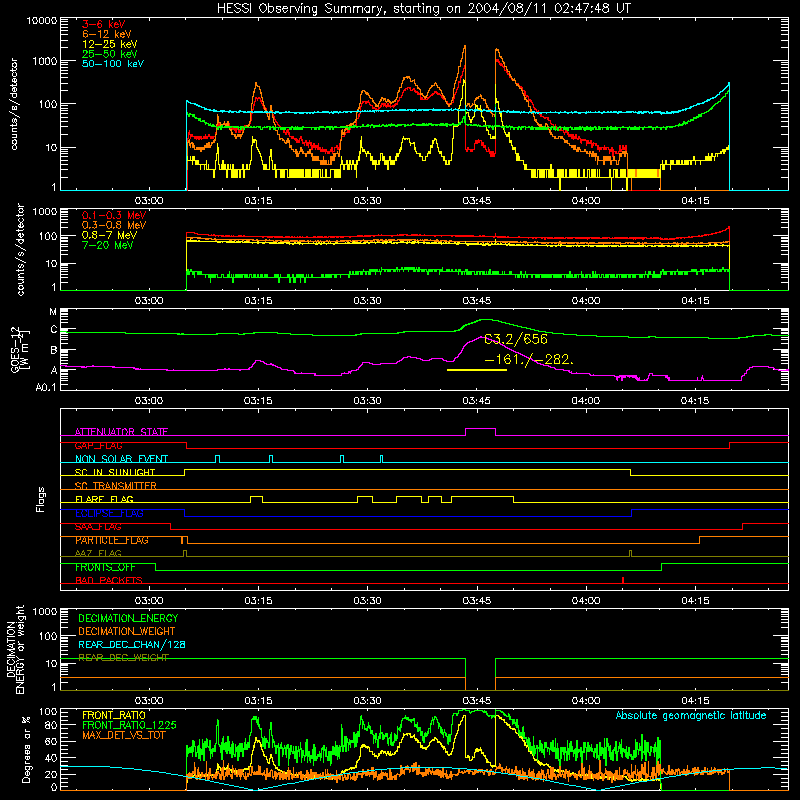Click the GOES-12 vertical axis label
Screen dimensions: 800x800
pos(19,349)
